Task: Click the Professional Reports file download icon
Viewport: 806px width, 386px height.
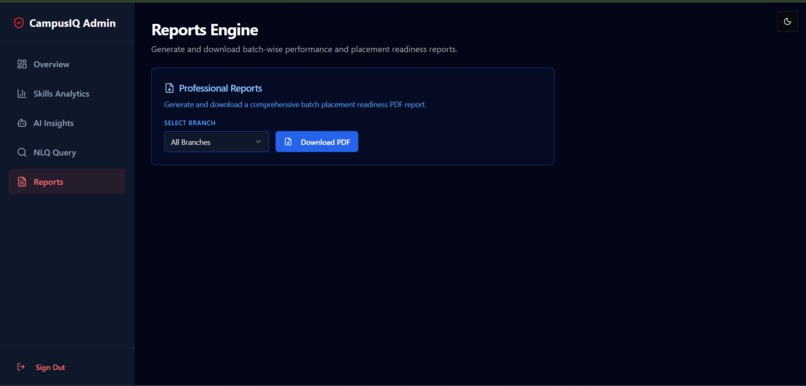Action: (169, 88)
